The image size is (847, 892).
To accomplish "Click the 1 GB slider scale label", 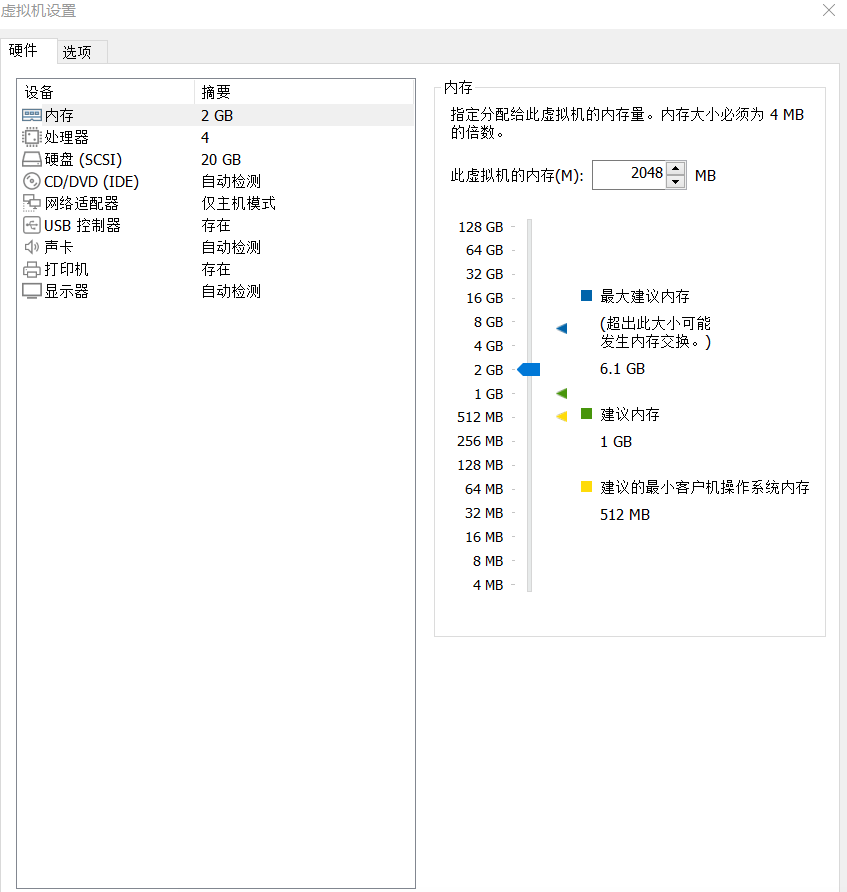I will (x=489, y=394).
